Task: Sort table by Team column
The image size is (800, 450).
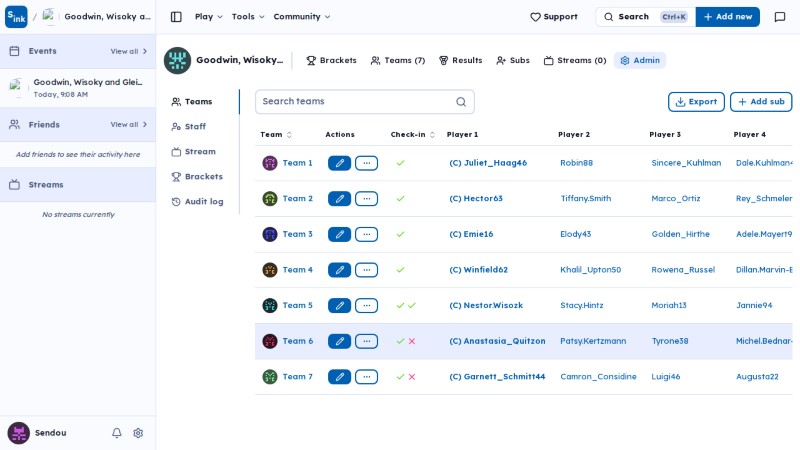Action: coord(276,135)
